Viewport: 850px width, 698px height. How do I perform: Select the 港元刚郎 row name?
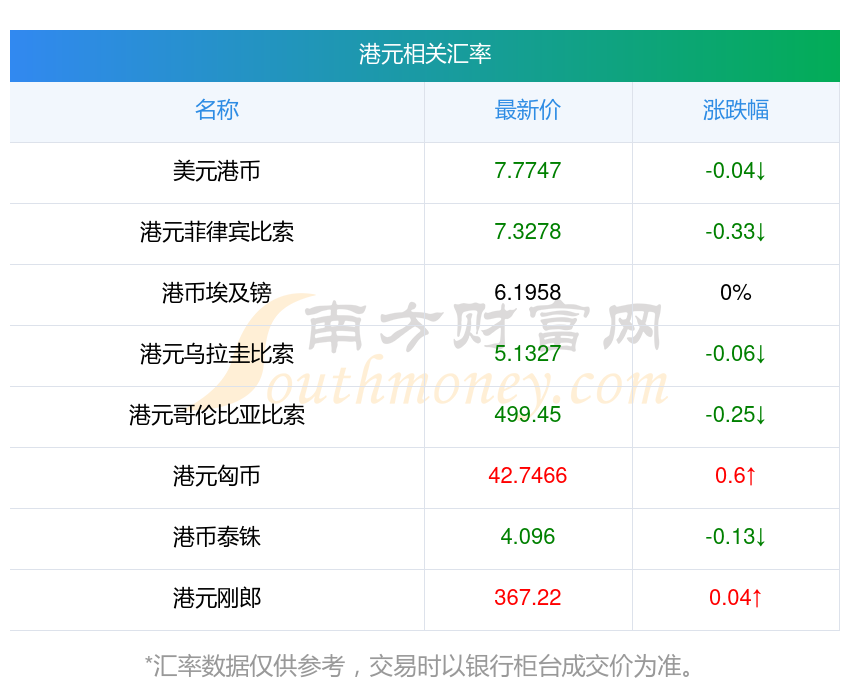(x=217, y=598)
